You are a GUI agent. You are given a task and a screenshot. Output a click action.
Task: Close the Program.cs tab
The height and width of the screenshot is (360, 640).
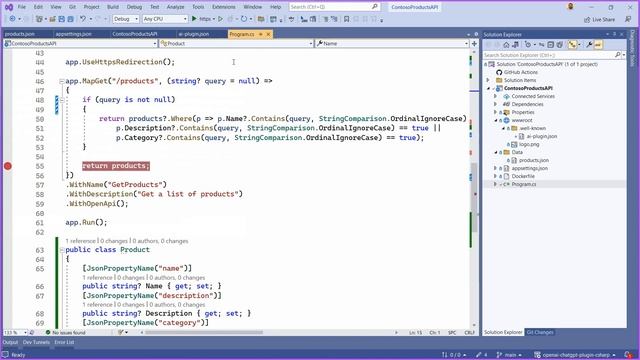pos(268,34)
